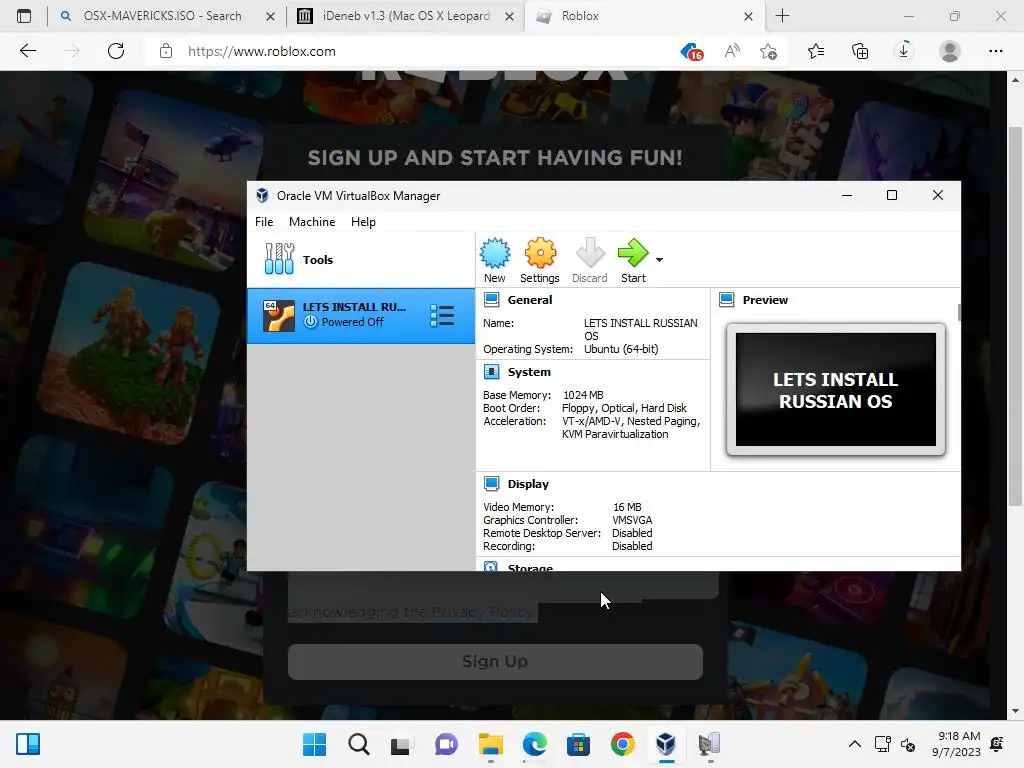Open Google Chrome from taskbar
1024x768 pixels.
point(622,744)
